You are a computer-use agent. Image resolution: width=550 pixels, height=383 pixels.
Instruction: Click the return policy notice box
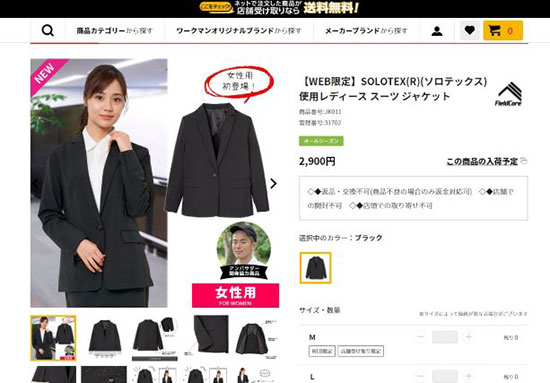coord(413,199)
